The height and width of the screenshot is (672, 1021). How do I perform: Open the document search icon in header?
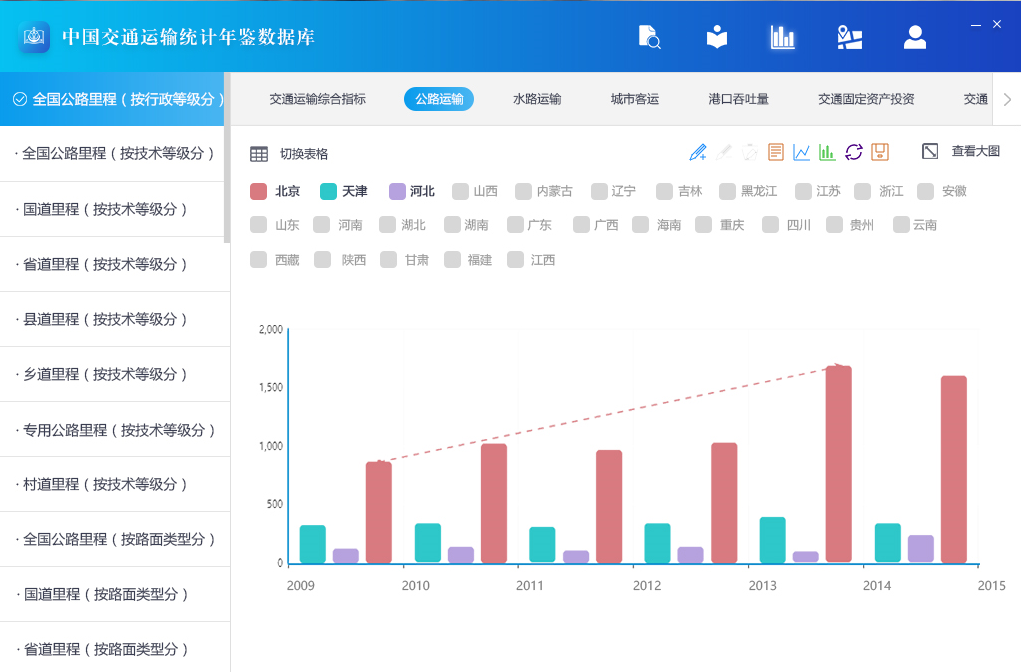click(x=649, y=37)
